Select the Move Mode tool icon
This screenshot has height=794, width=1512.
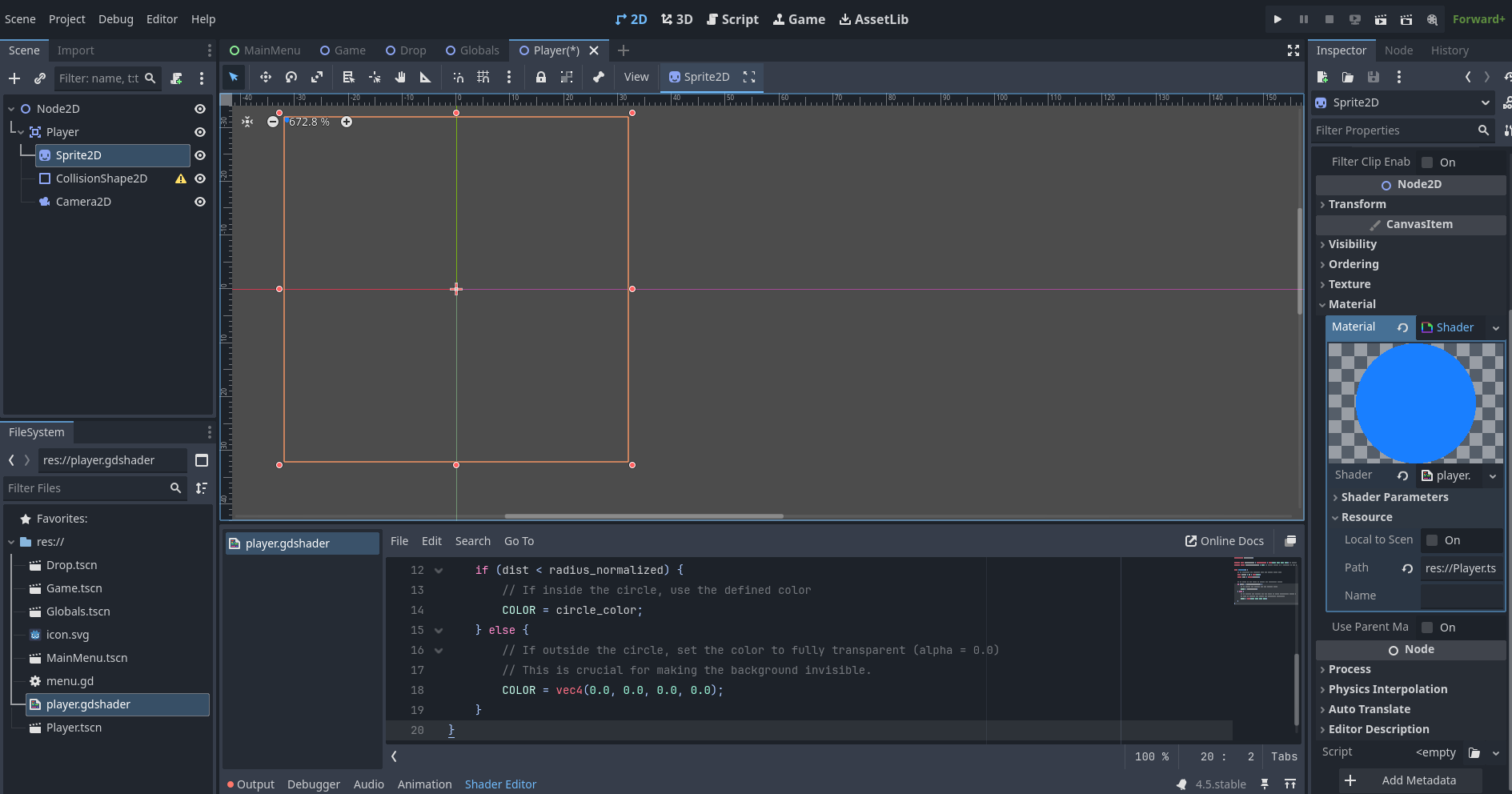tap(265, 77)
